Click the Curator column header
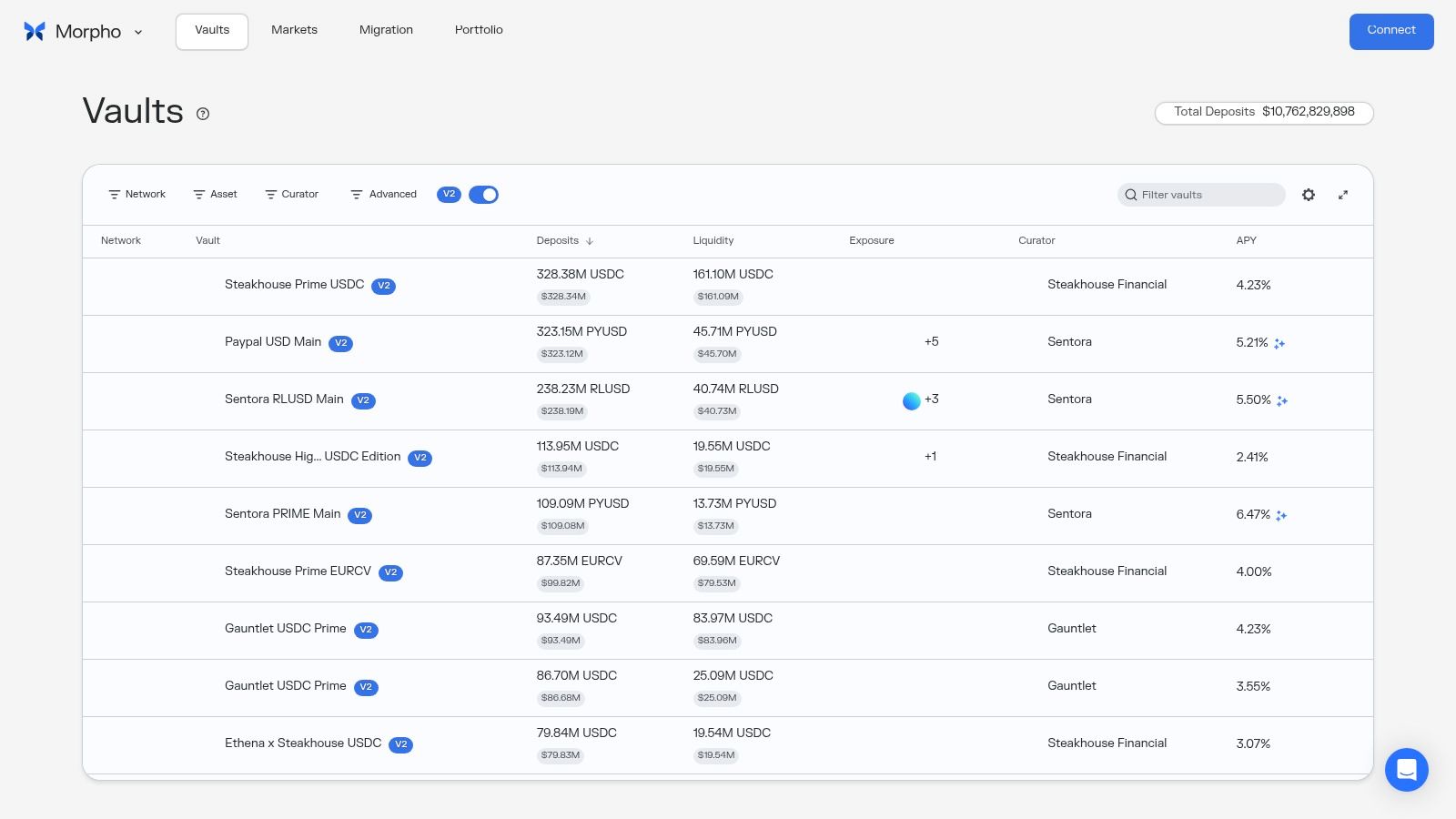 point(1036,241)
